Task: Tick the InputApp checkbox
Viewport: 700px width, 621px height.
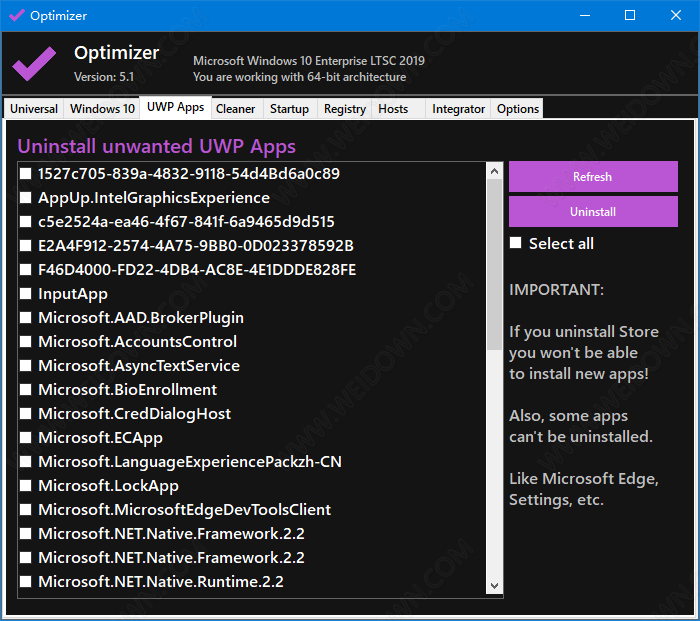Action: [25, 294]
